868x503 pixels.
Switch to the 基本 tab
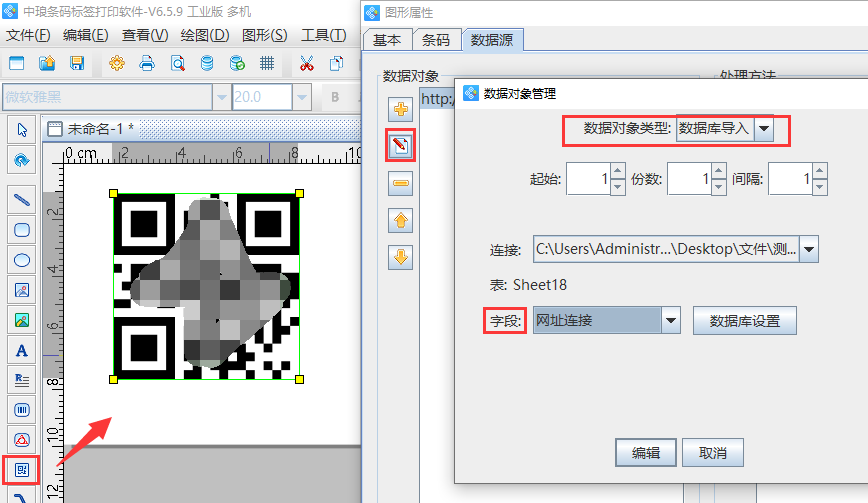click(387, 40)
